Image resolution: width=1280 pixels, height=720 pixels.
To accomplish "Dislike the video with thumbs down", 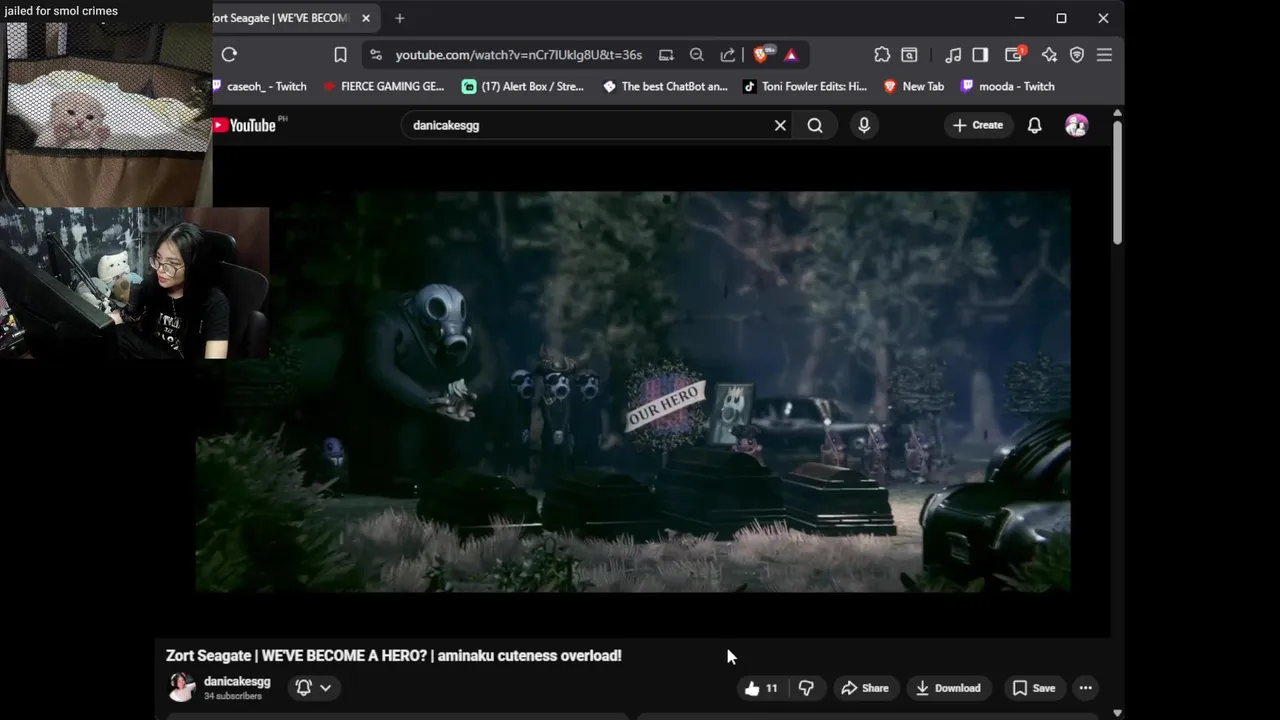I will pyautogui.click(x=806, y=688).
